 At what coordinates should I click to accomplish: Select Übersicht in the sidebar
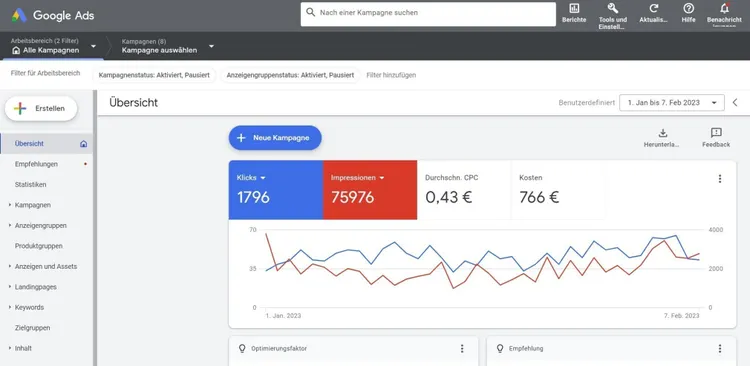click(46, 144)
